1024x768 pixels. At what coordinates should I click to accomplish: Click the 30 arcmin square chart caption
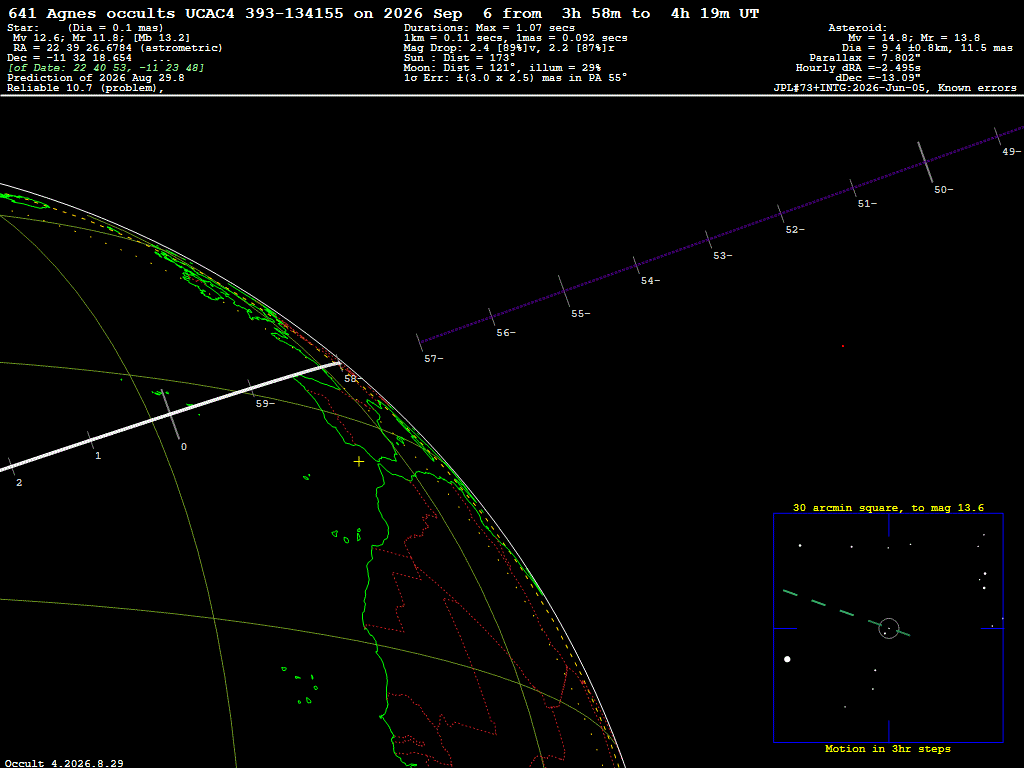tap(888, 507)
